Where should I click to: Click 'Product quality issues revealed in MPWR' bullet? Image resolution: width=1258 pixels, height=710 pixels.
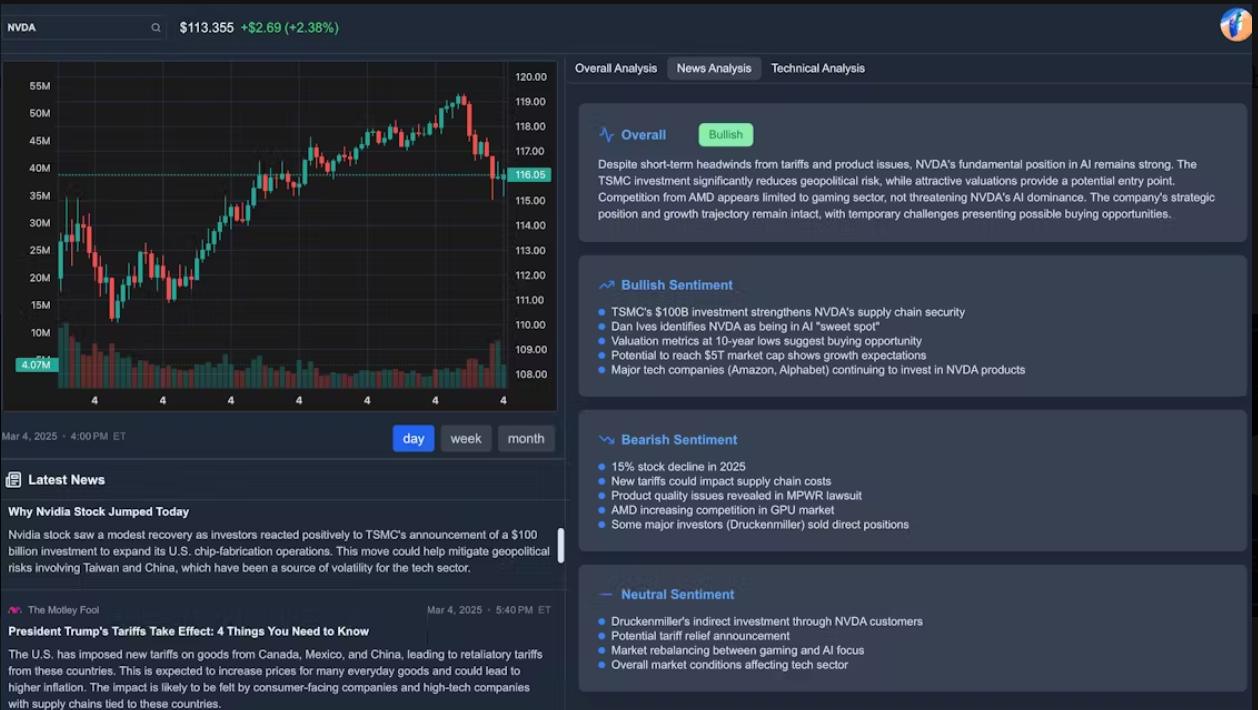736,496
